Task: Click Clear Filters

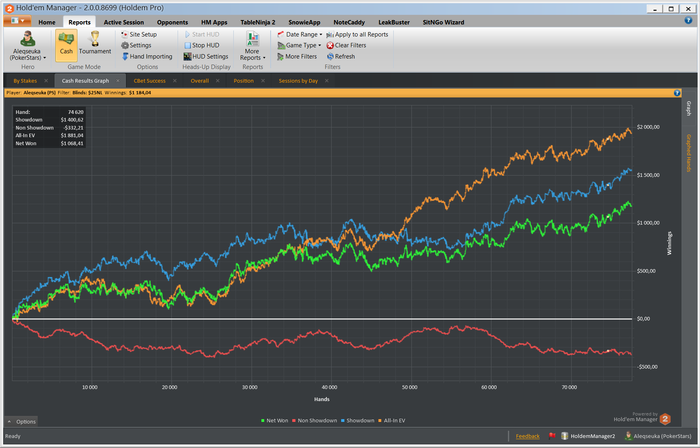Action: [346, 45]
